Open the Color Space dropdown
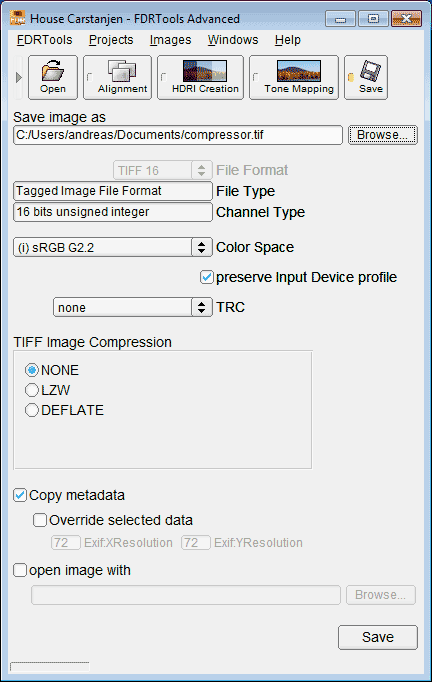This screenshot has height=682, width=432. 113,247
